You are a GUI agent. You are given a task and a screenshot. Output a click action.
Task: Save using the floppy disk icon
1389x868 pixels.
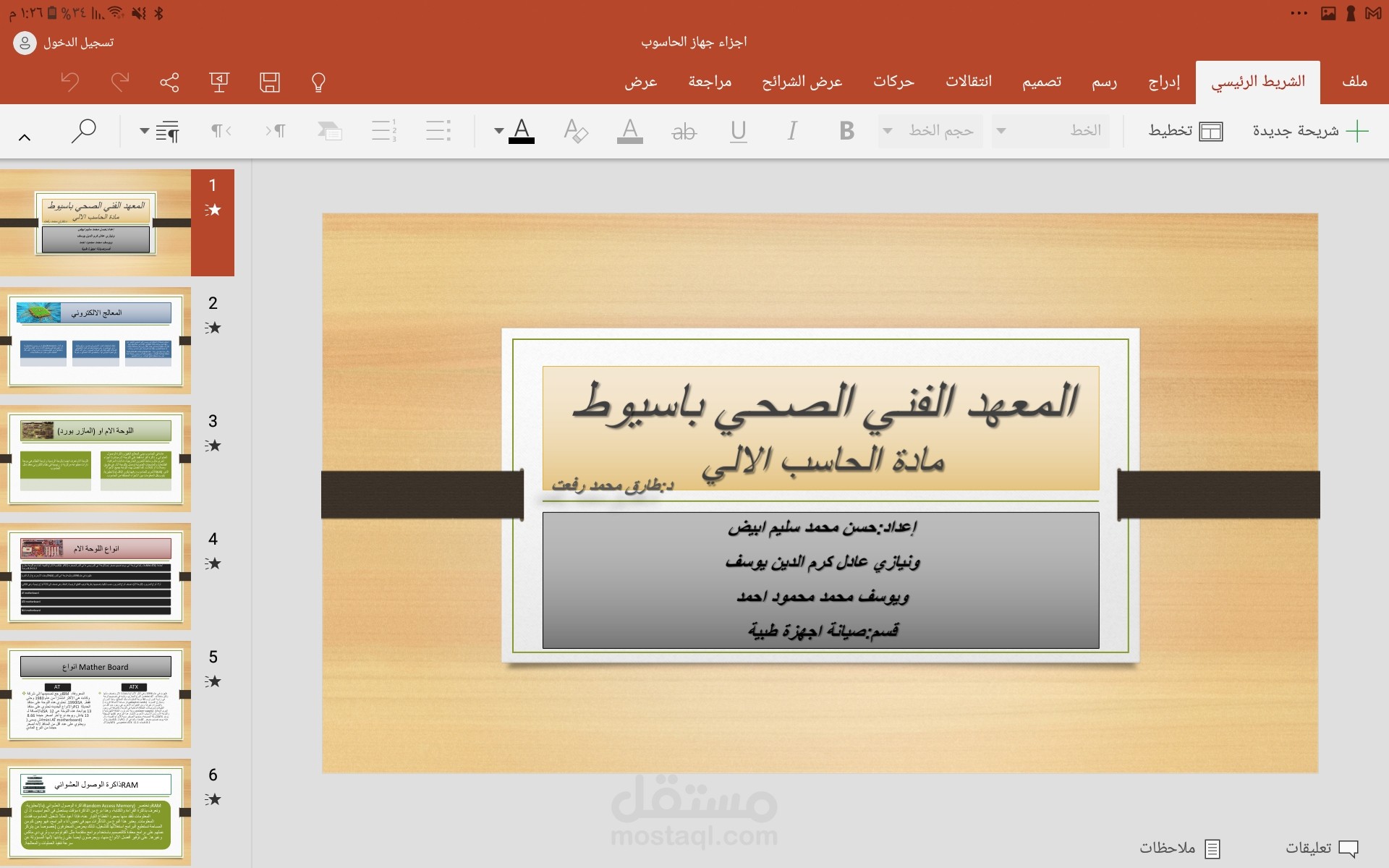(269, 82)
